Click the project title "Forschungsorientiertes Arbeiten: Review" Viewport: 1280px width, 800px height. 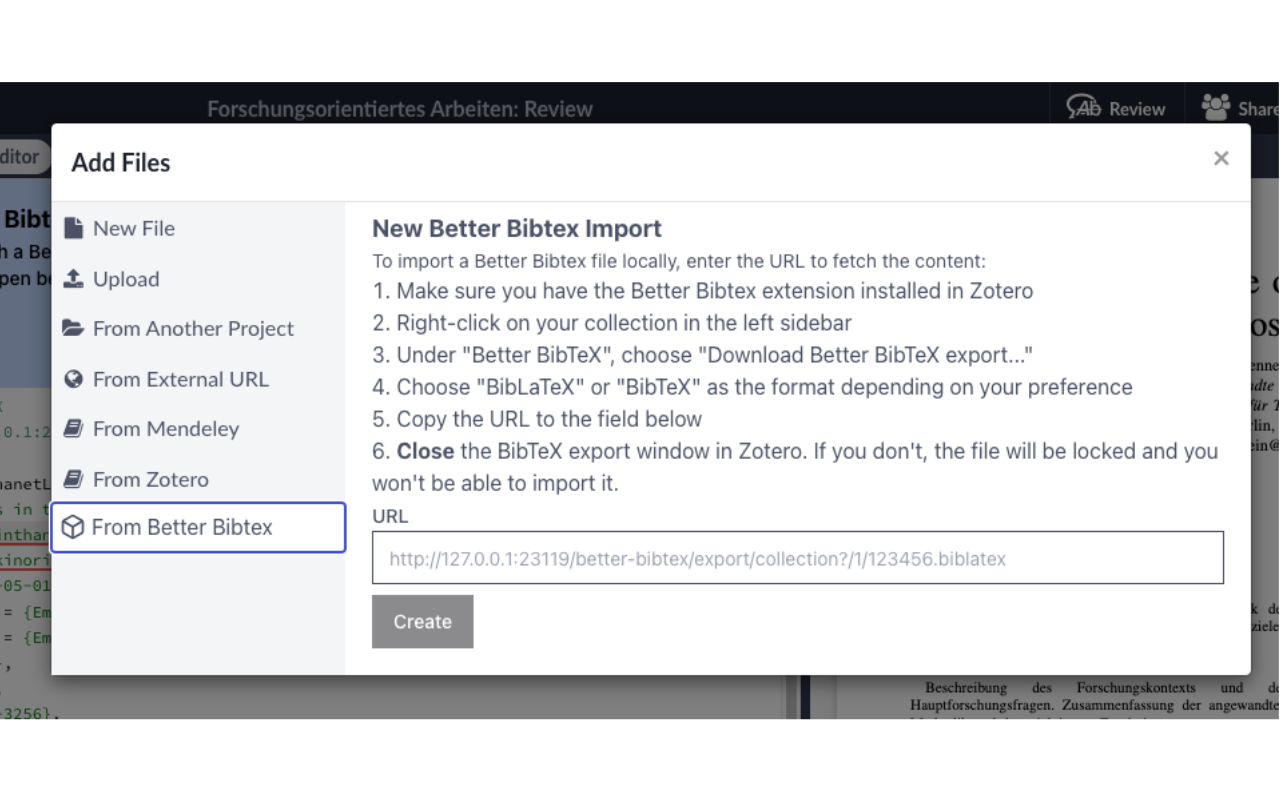click(x=400, y=109)
